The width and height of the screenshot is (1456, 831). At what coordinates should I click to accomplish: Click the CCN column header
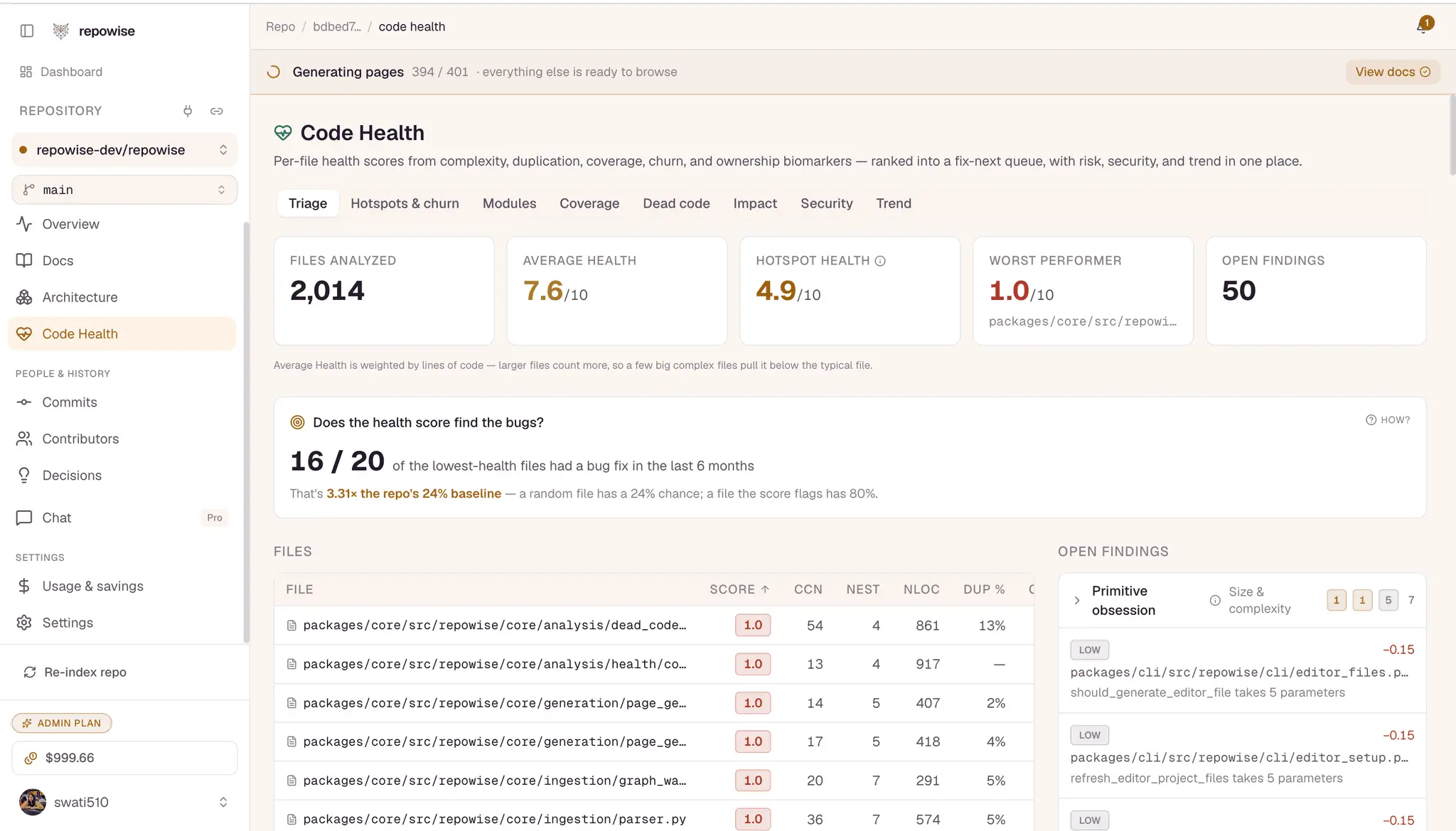pyautogui.click(x=808, y=589)
